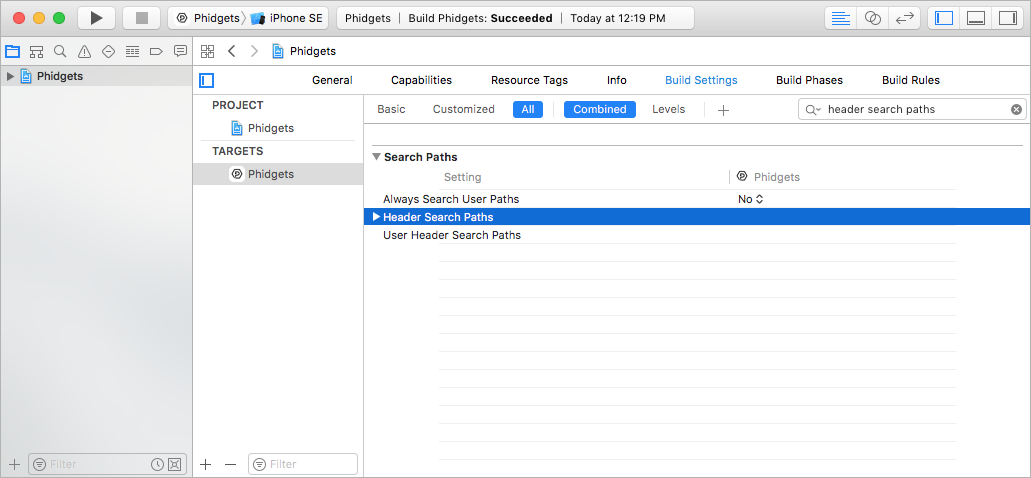This screenshot has width=1031, height=478.
Task: Go forward in editor history
Action: click(254, 51)
